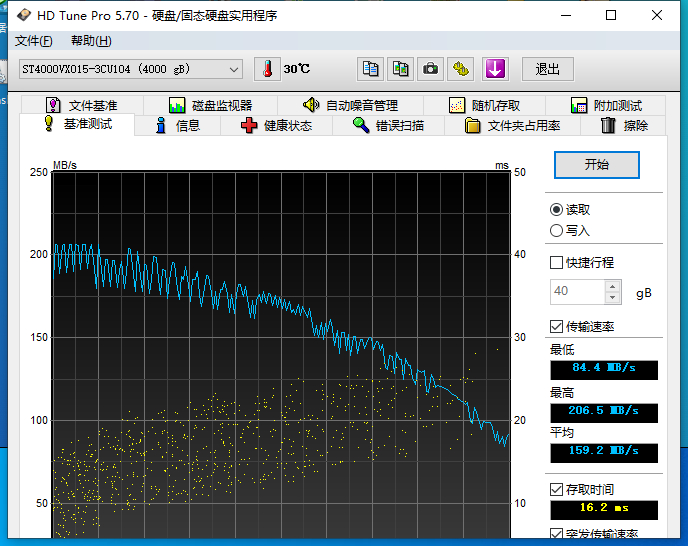Click the maximum 206.5 MB/s value
This screenshot has width=688, height=546.
pyautogui.click(x=604, y=413)
